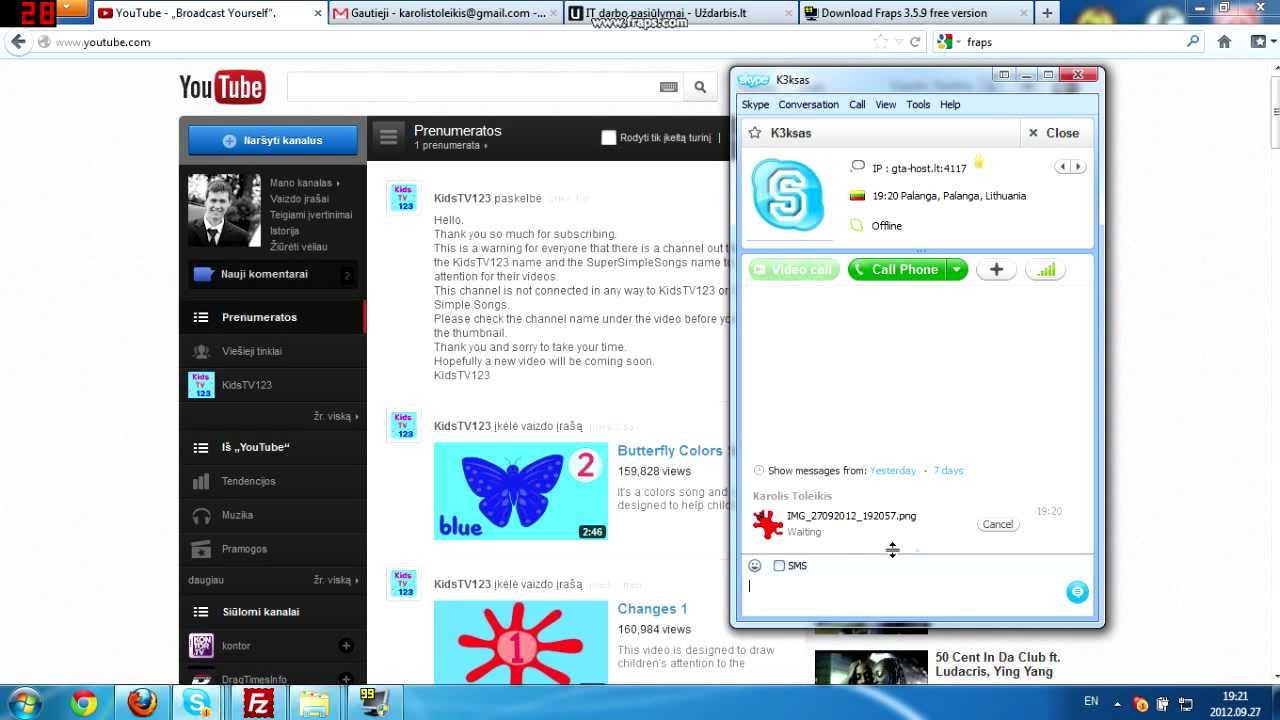Expand Žr. viską next to daugiau
Image resolution: width=1280 pixels, height=720 pixels.
pos(336,580)
